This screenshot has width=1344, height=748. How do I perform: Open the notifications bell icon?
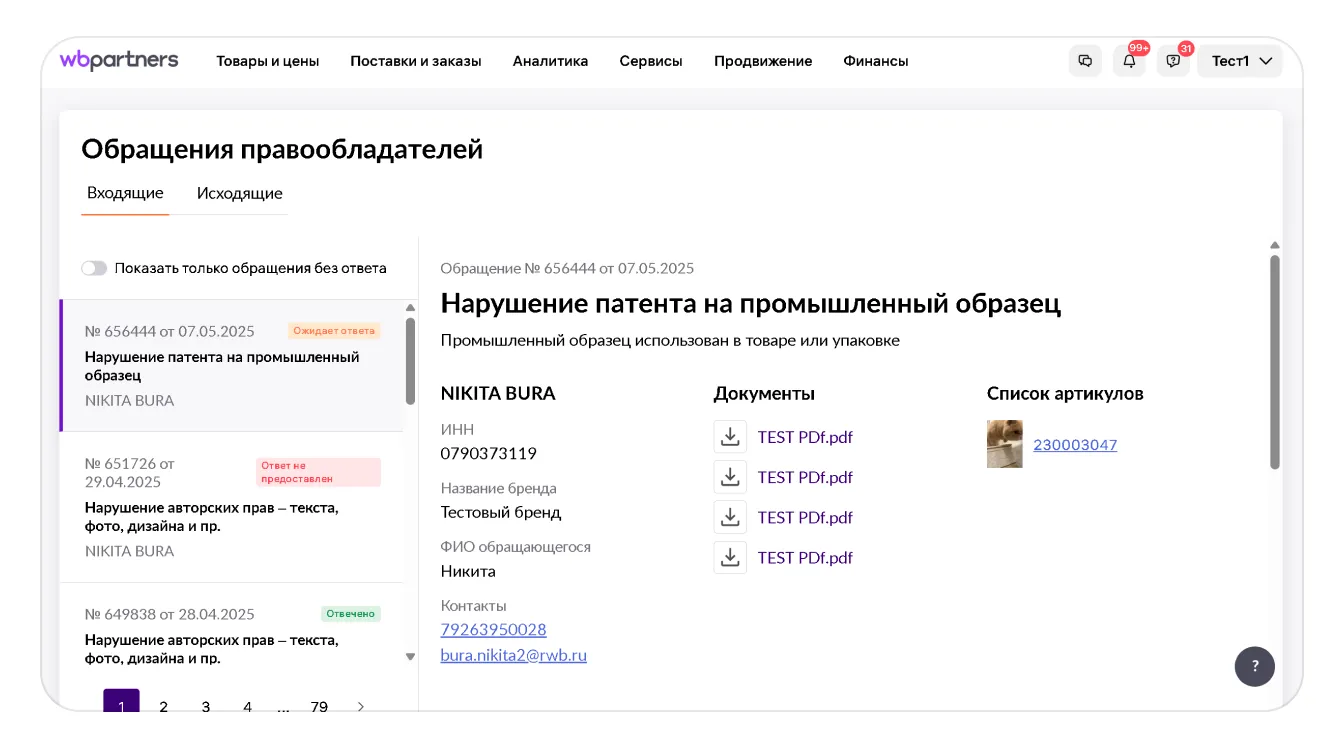pos(1129,61)
